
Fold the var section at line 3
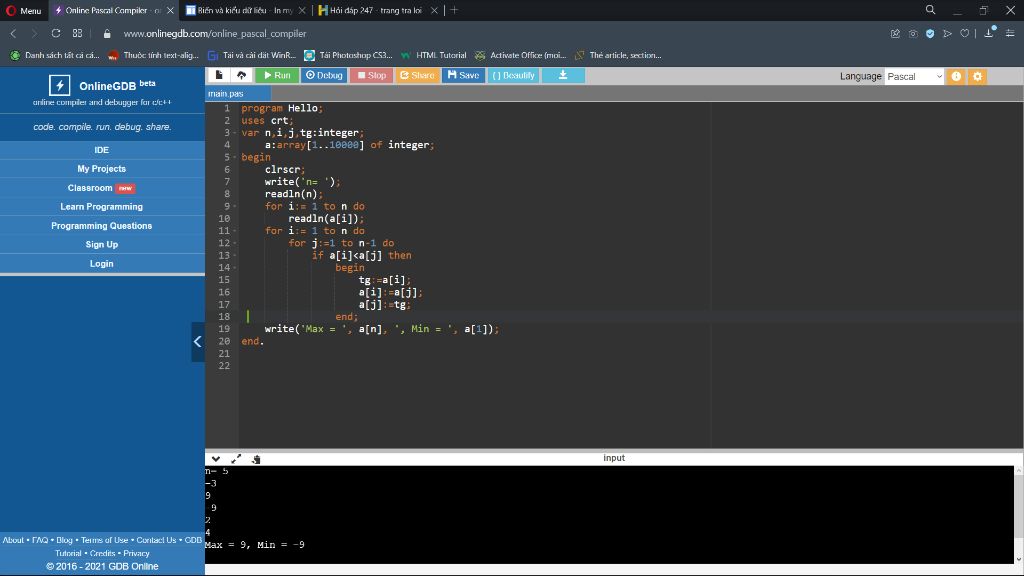click(235, 133)
